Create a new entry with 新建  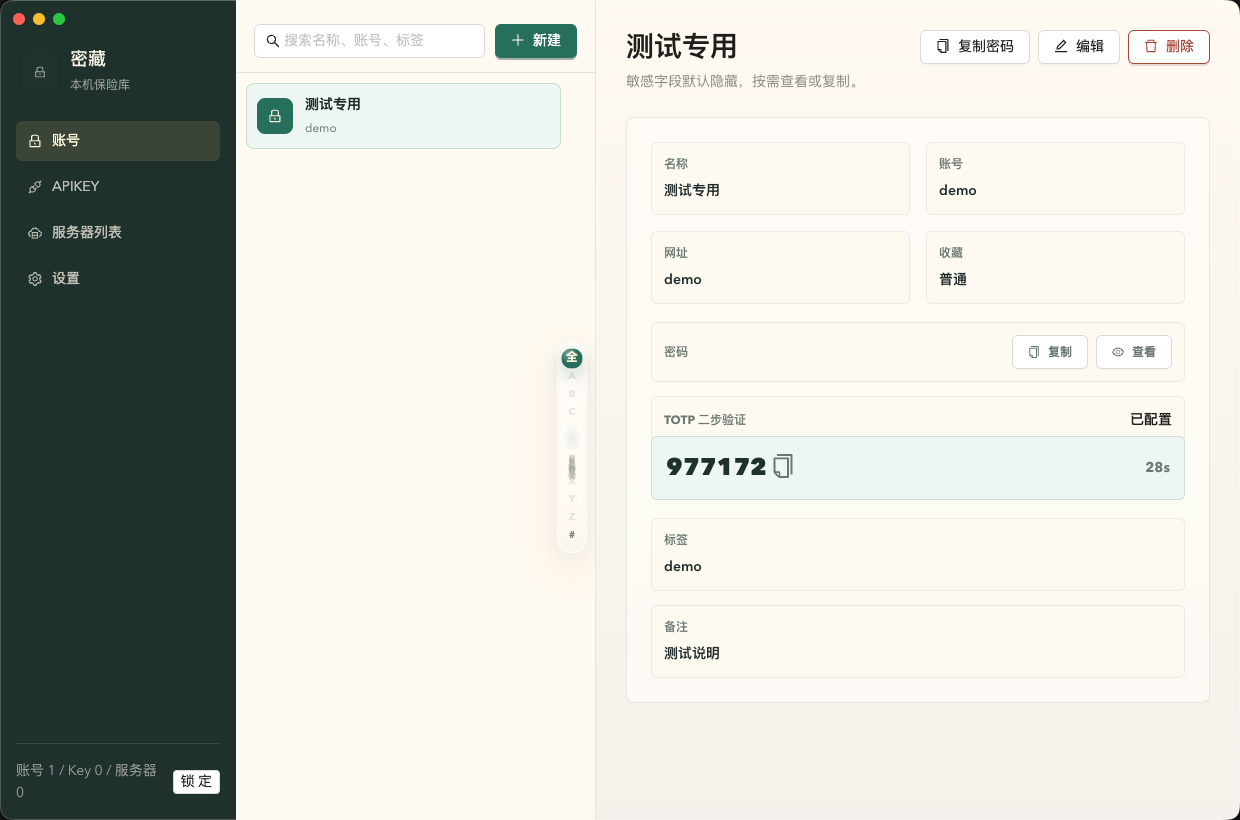pos(536,41)
